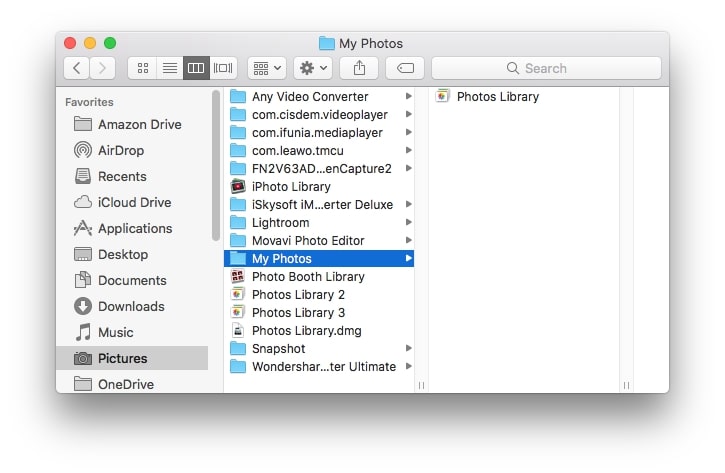Expand Lightroom folder with its arrow
Viewport: 725px width, 473px height.
click(408, 222)
